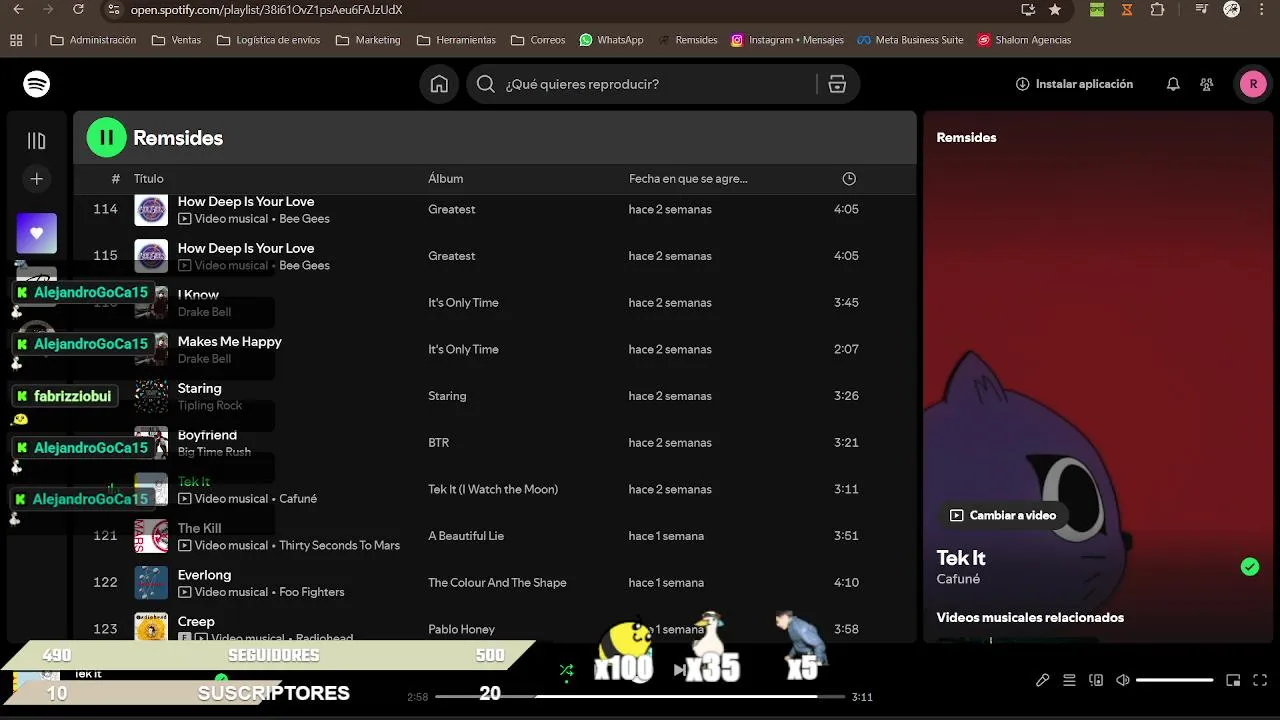Open Chrome three-dot menu
The width and height of the screenshot is (1280, 720).
point(1261,10)
